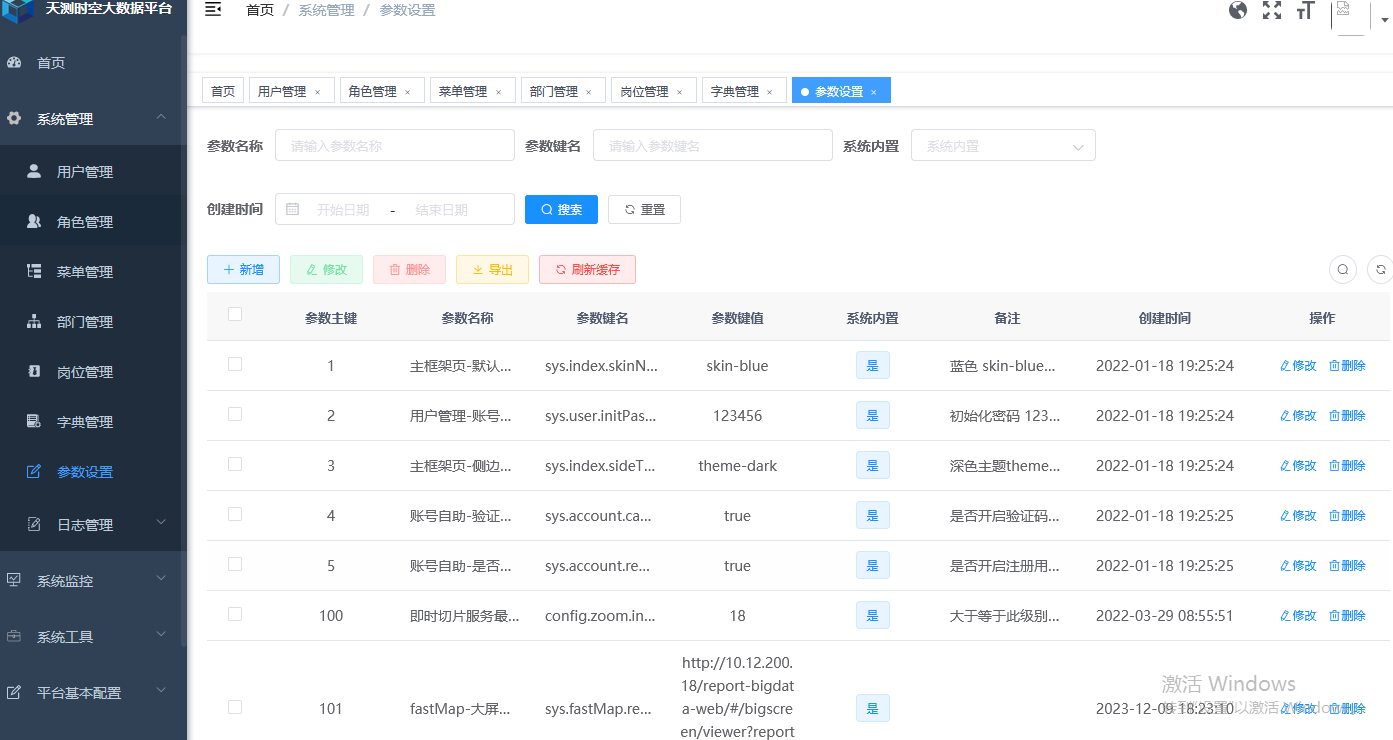Switch to the 字典管理 tab
The width and height of the screenshot is (1393, 740).
pyautogui.click(x=737, y=90)
